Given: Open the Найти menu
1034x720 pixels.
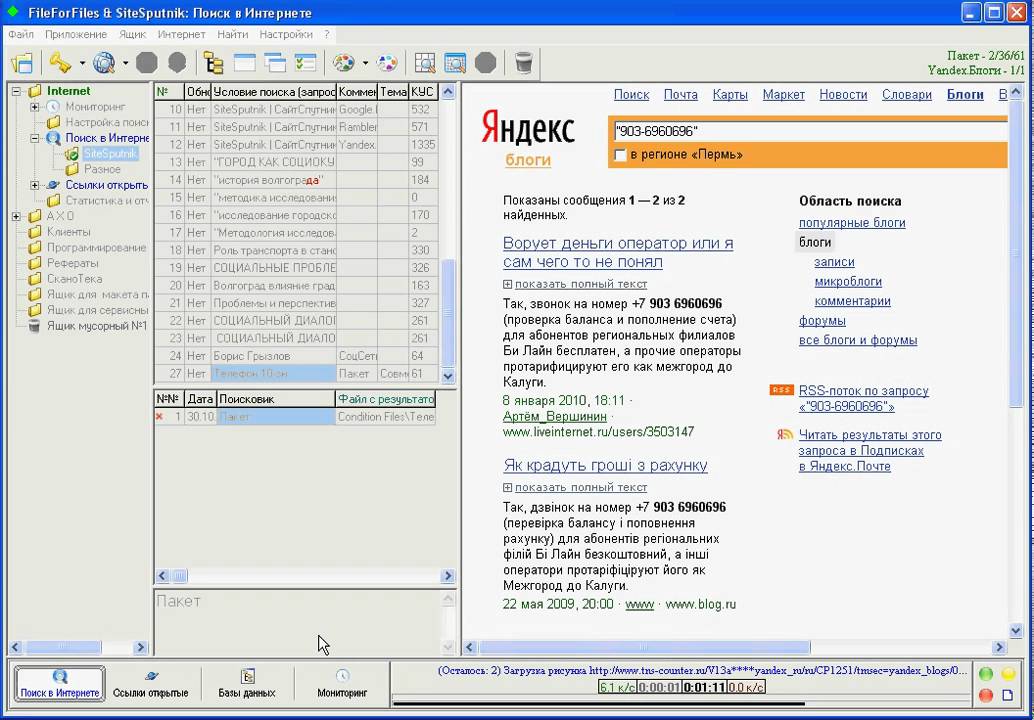Looking at the screenshot, I should (232, 34).
